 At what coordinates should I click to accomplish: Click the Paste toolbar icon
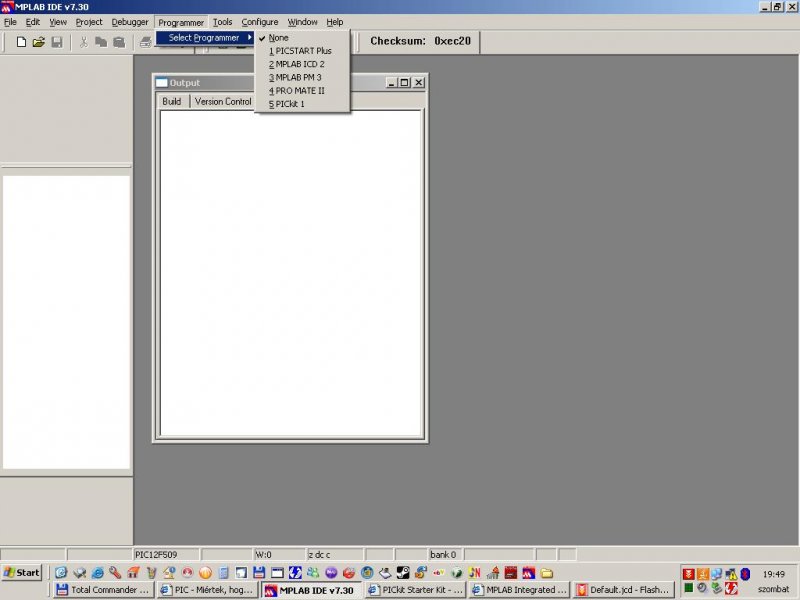click(x=119, y=42)
